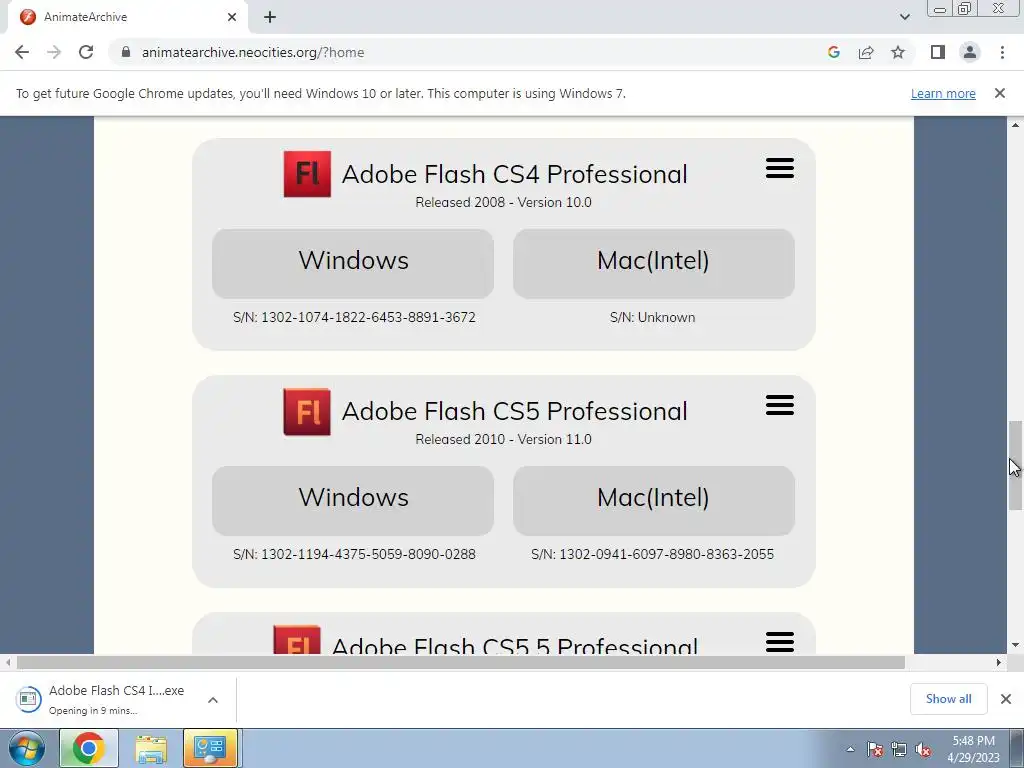This screenshot has height=768, width=1024.
Task: Open the Chrome profile avatar
Action: coord(970,52)
